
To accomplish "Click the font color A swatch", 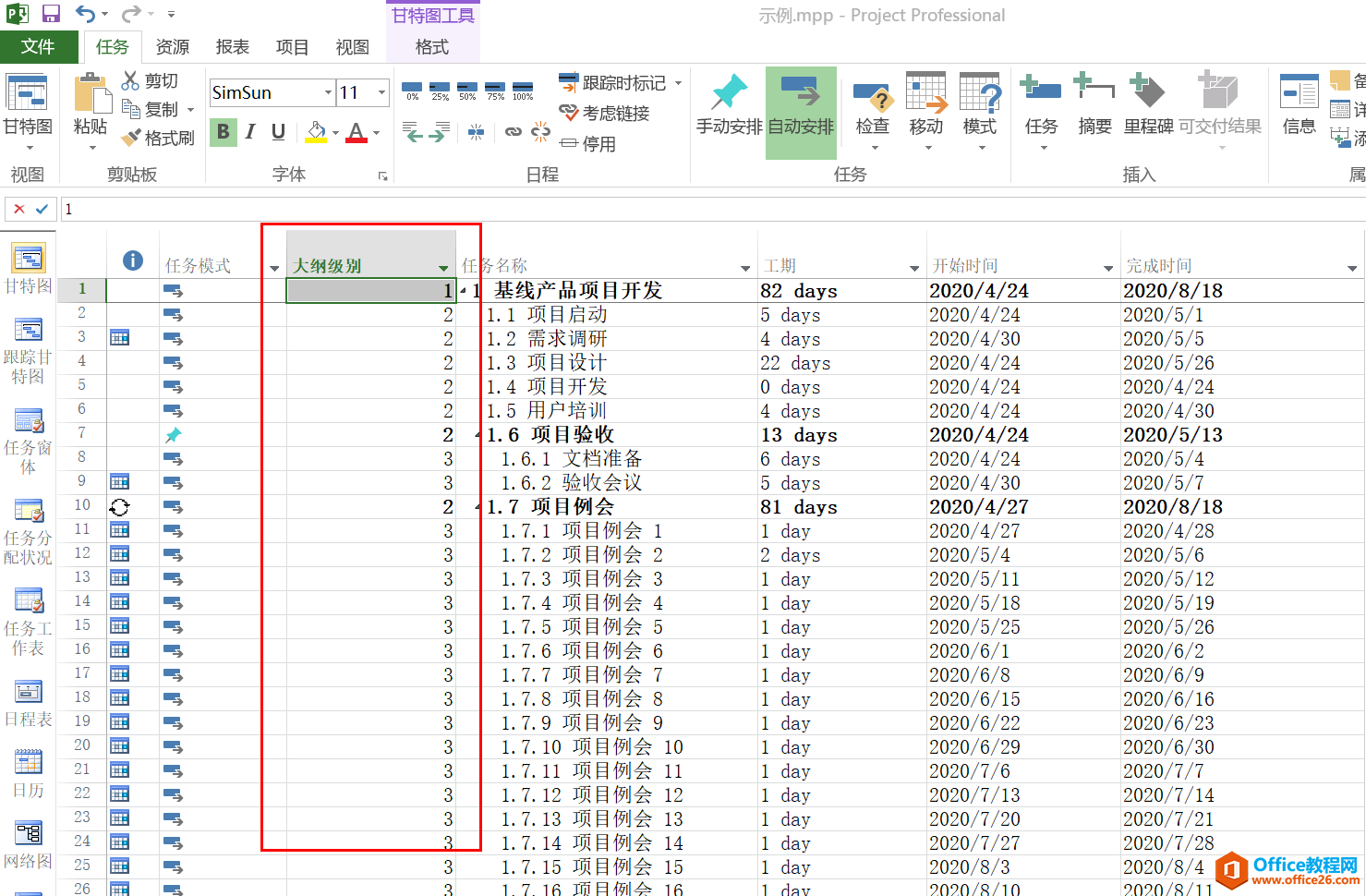I will 357,132.
